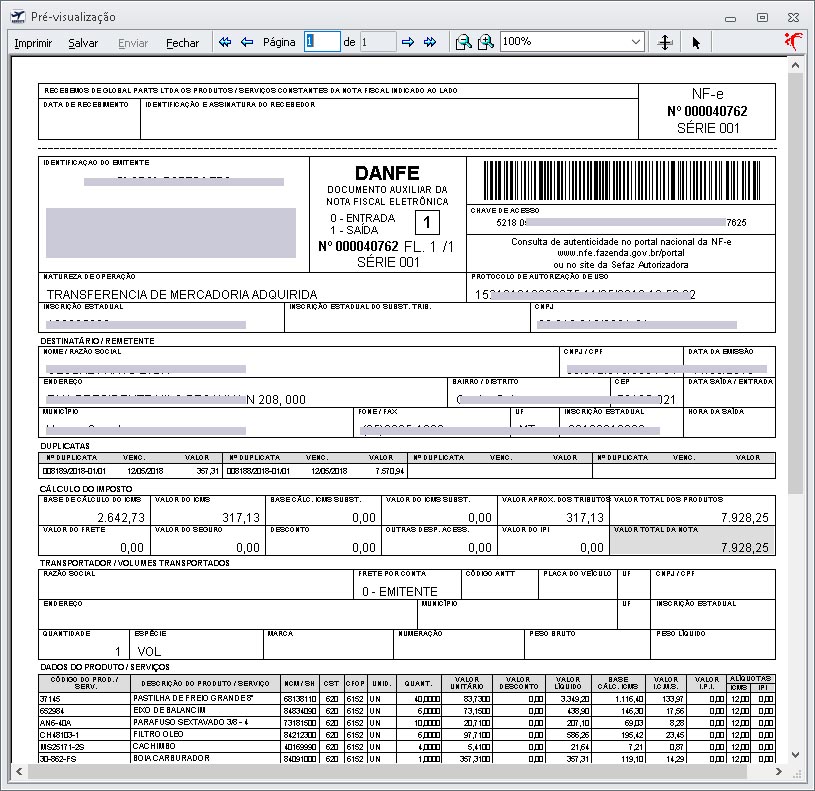Open the 100% zoom level dropdown
Image resolution: width=815 pixels, height=791 pixels.
pyautogui.click(x=636, y=42)
